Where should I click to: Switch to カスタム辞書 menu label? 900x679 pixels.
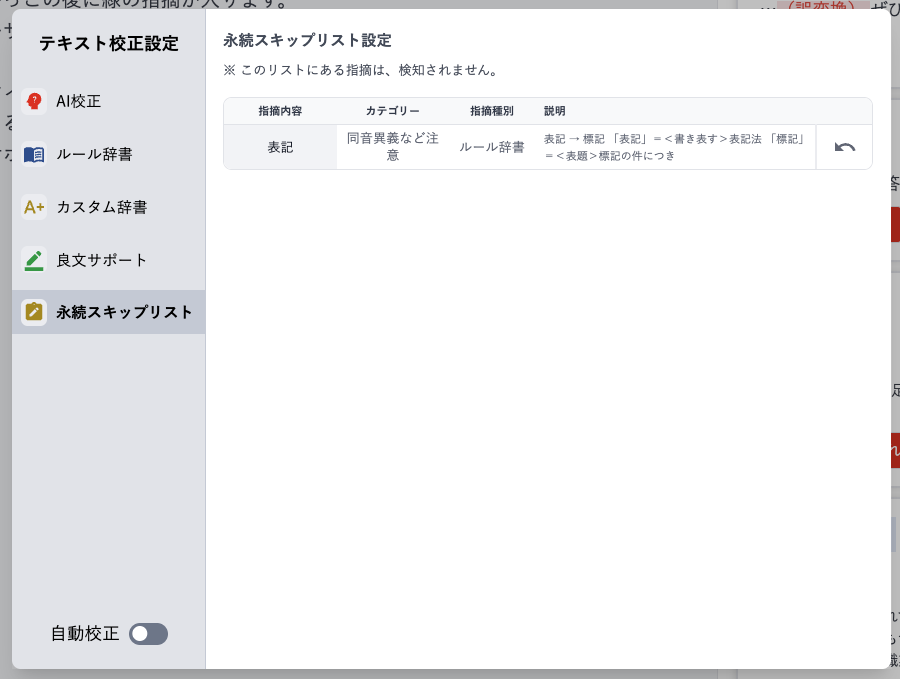[102, 207]
